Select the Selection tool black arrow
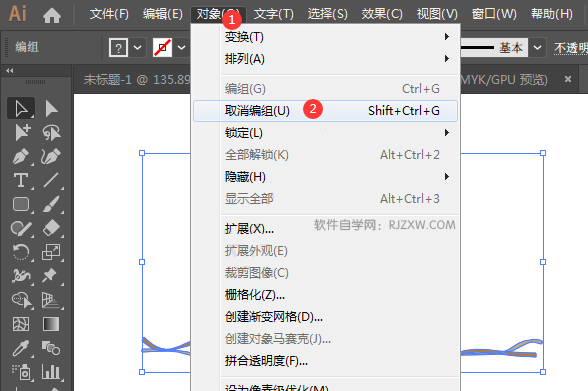This screenshot has height=391, width=588. [x=21, y=109]
